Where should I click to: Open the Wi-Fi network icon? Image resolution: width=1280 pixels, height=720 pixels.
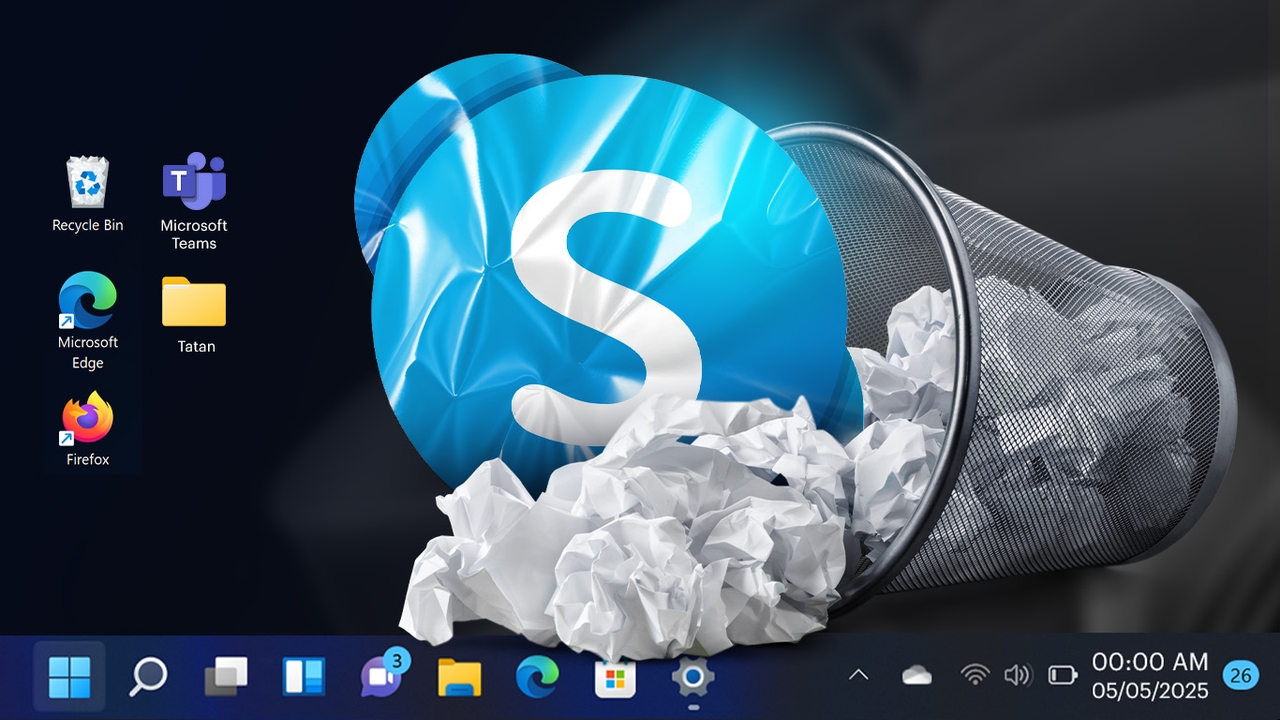coord(974,675)
